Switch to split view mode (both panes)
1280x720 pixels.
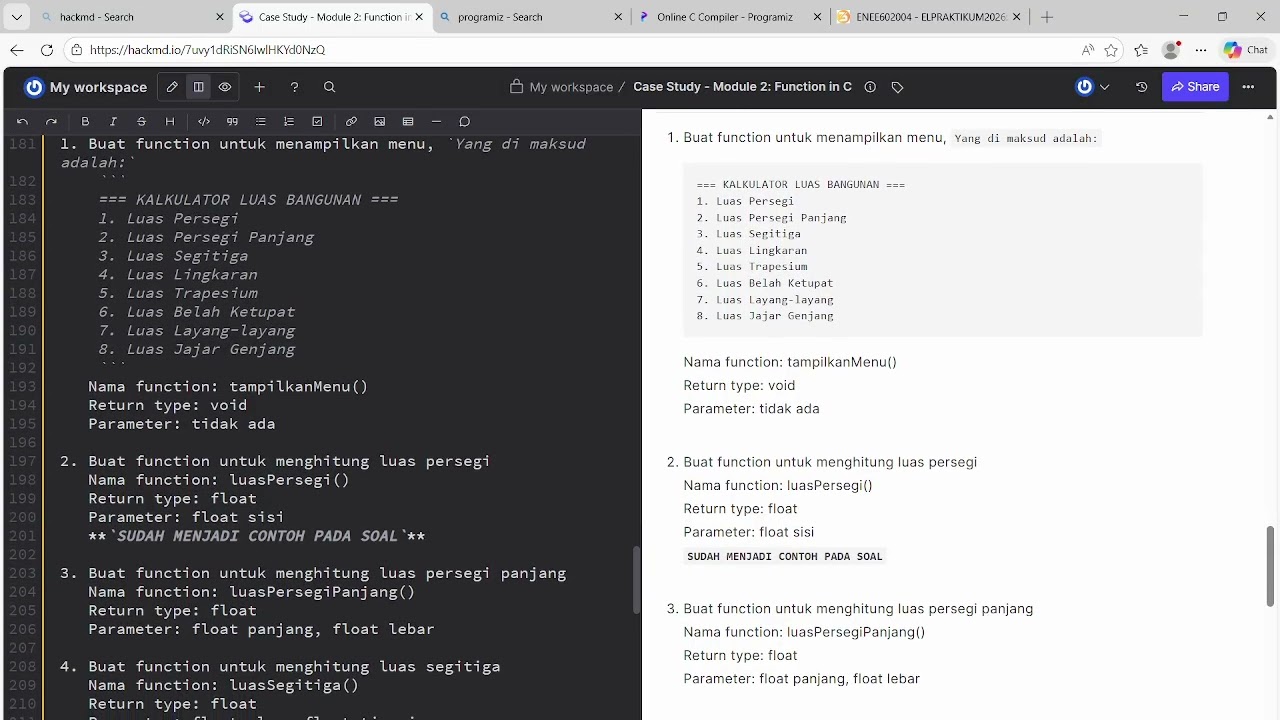pos(199,87)
